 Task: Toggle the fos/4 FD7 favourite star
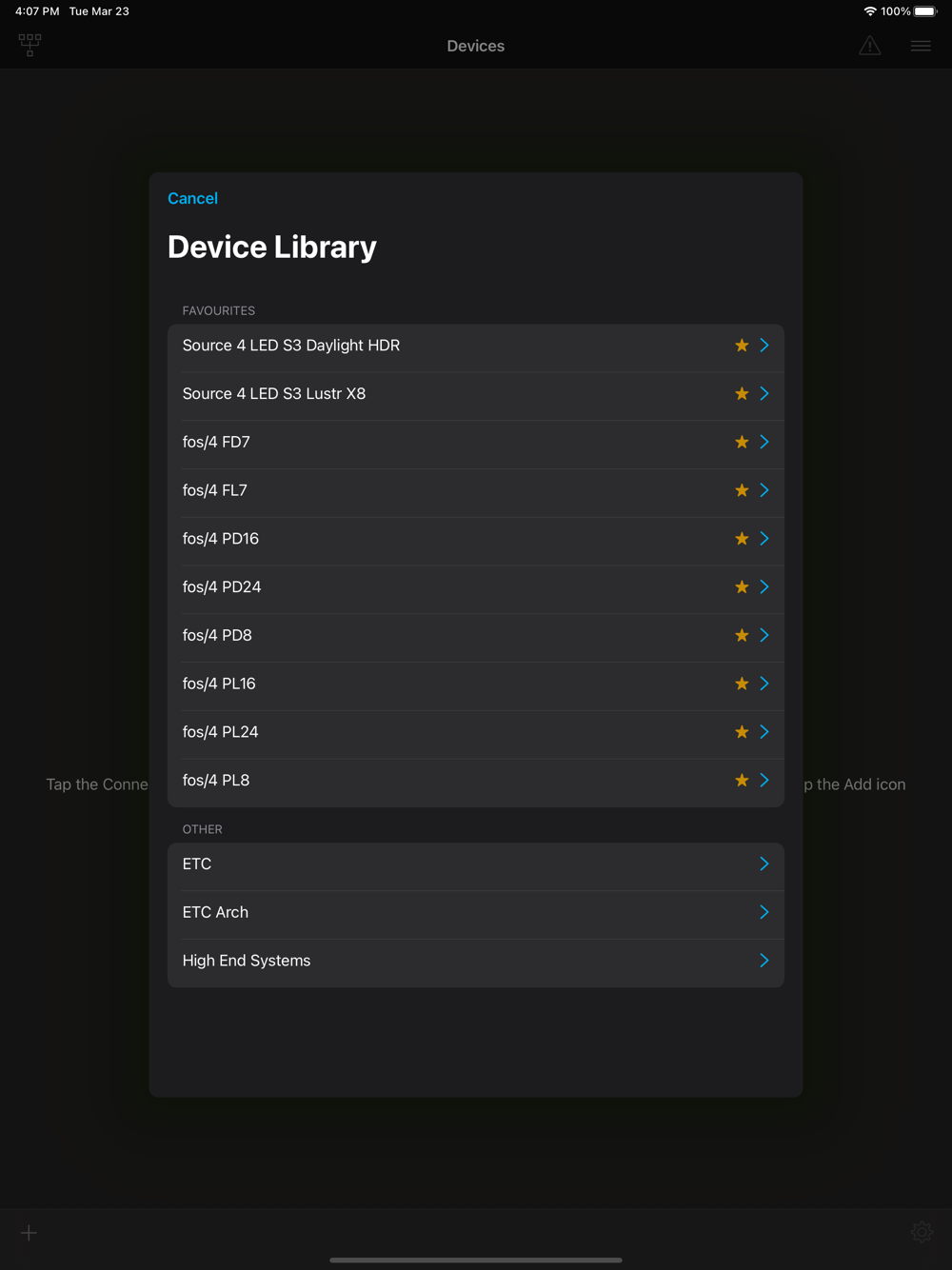[742, 442]
